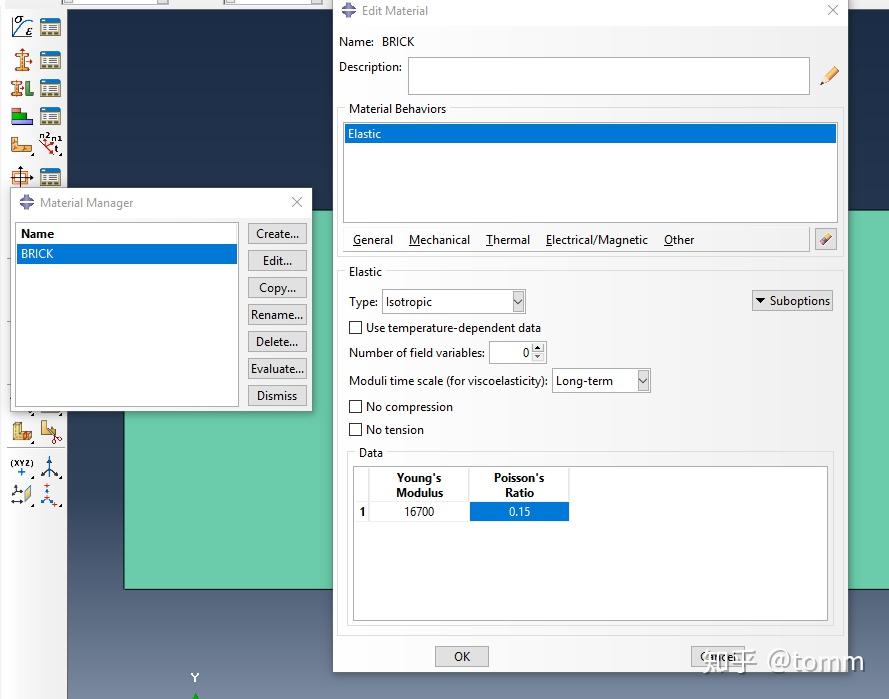Open the Mechanical behavior menu
This screenshot has width=889, height=699.
[x=439, y=239]
